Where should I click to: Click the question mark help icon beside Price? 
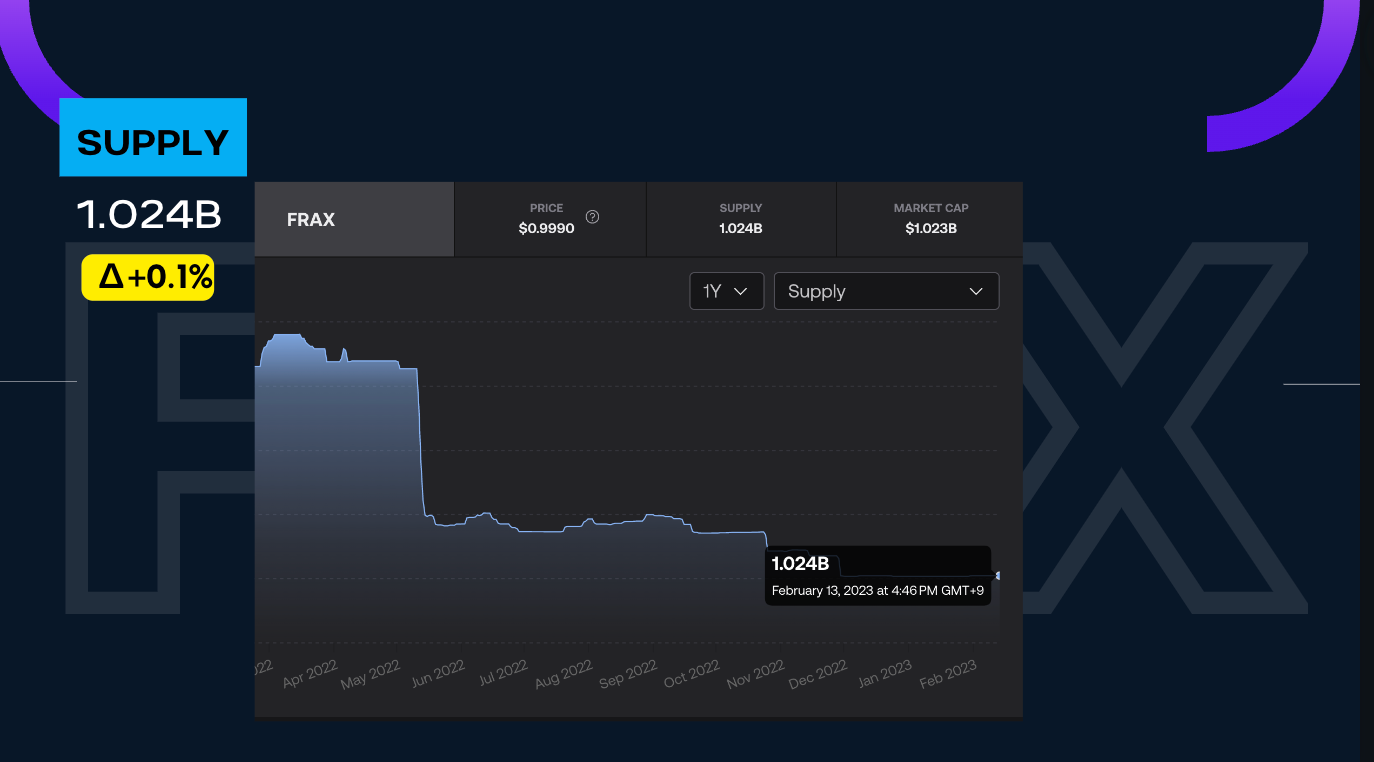[x=592, y=217]
